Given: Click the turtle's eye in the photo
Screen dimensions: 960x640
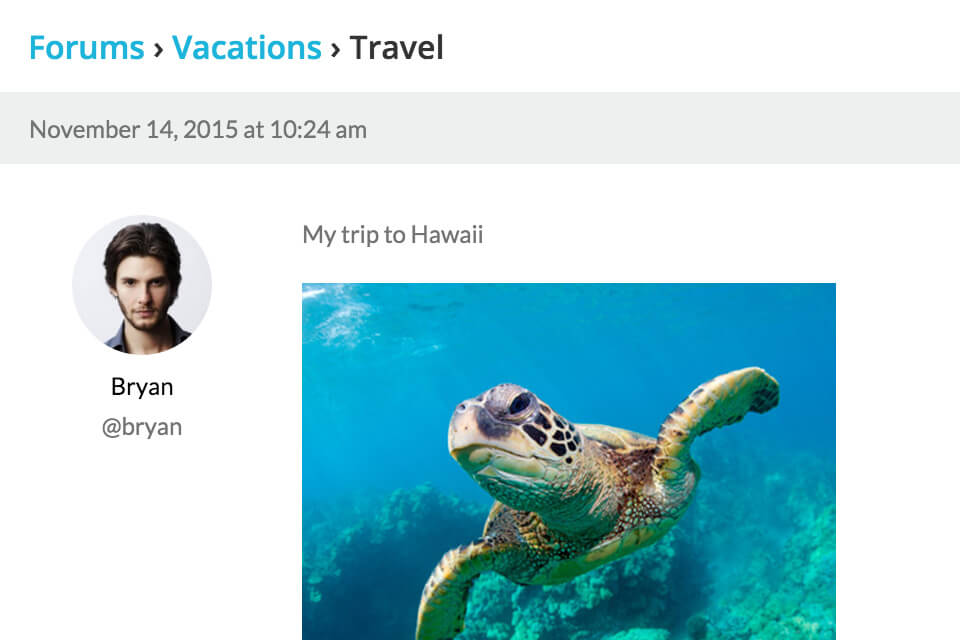Looking at the screenshot, I should [519, 403].
